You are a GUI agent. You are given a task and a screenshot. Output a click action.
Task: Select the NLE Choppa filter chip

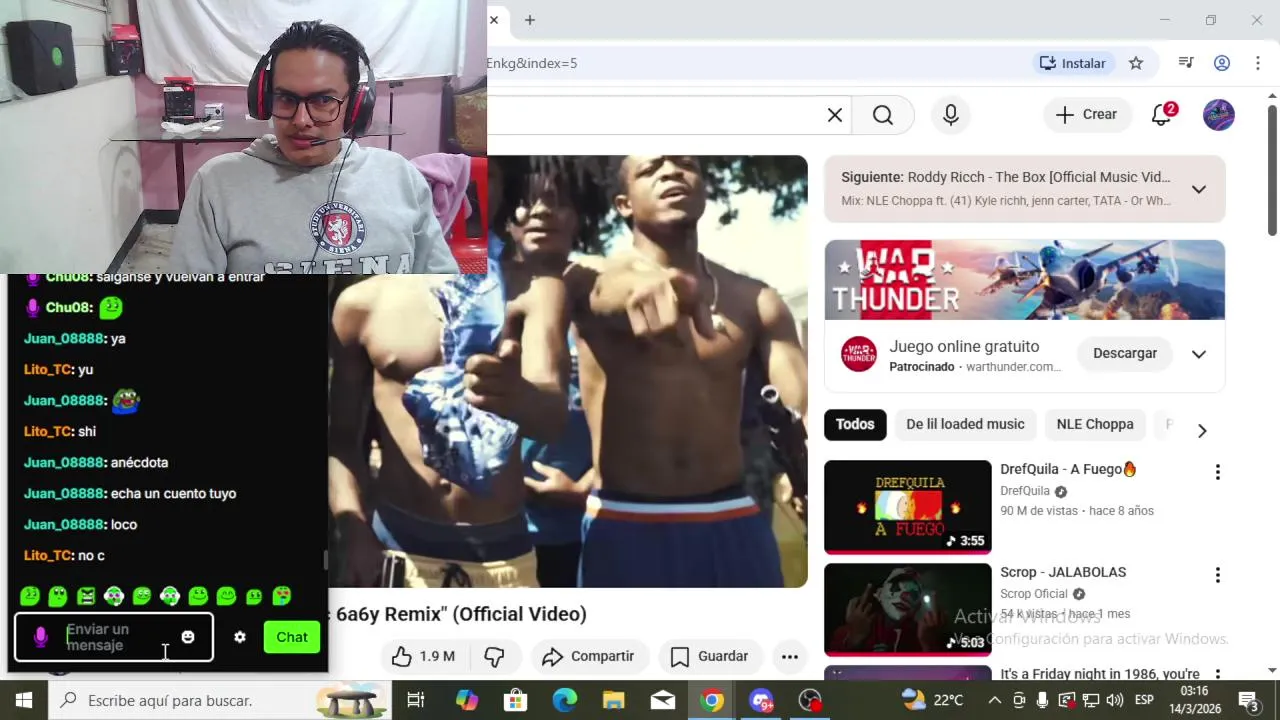(x=1095, y=424)
